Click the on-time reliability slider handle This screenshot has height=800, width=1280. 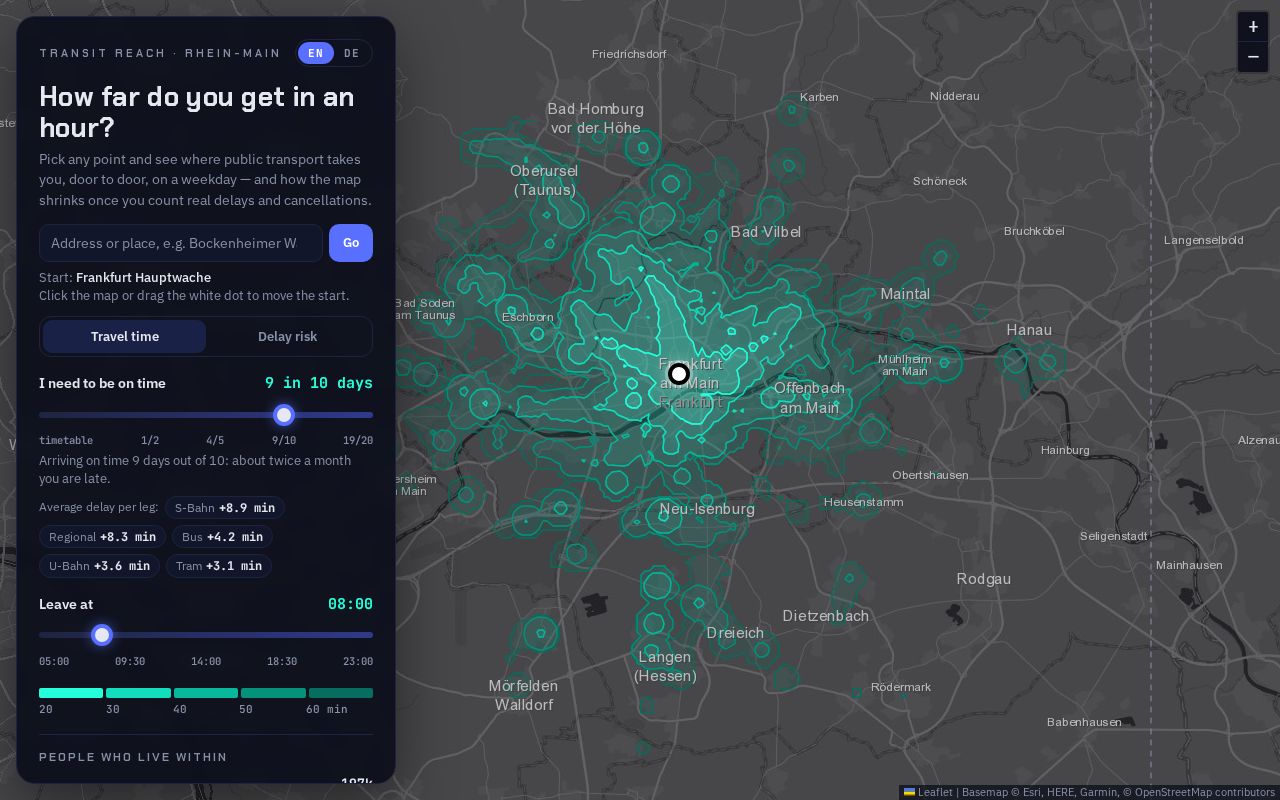click(284, 415)
